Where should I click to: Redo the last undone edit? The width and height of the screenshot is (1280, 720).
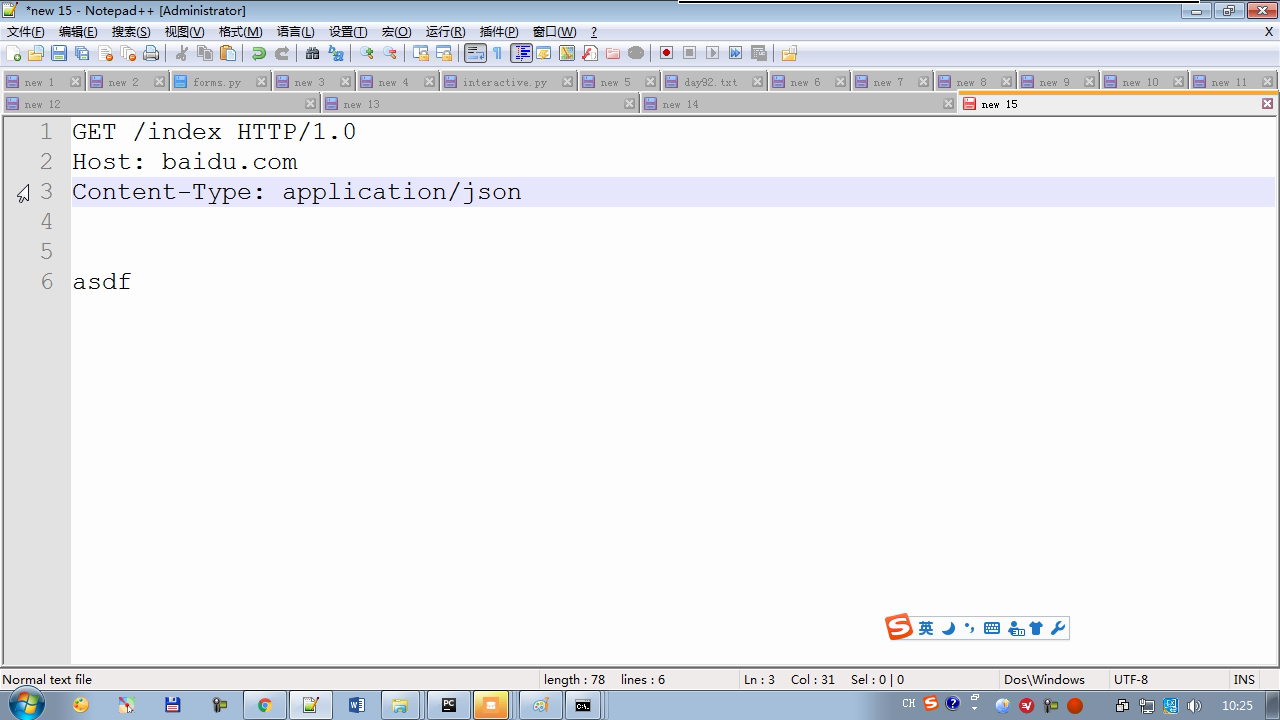tap(282, 54)
